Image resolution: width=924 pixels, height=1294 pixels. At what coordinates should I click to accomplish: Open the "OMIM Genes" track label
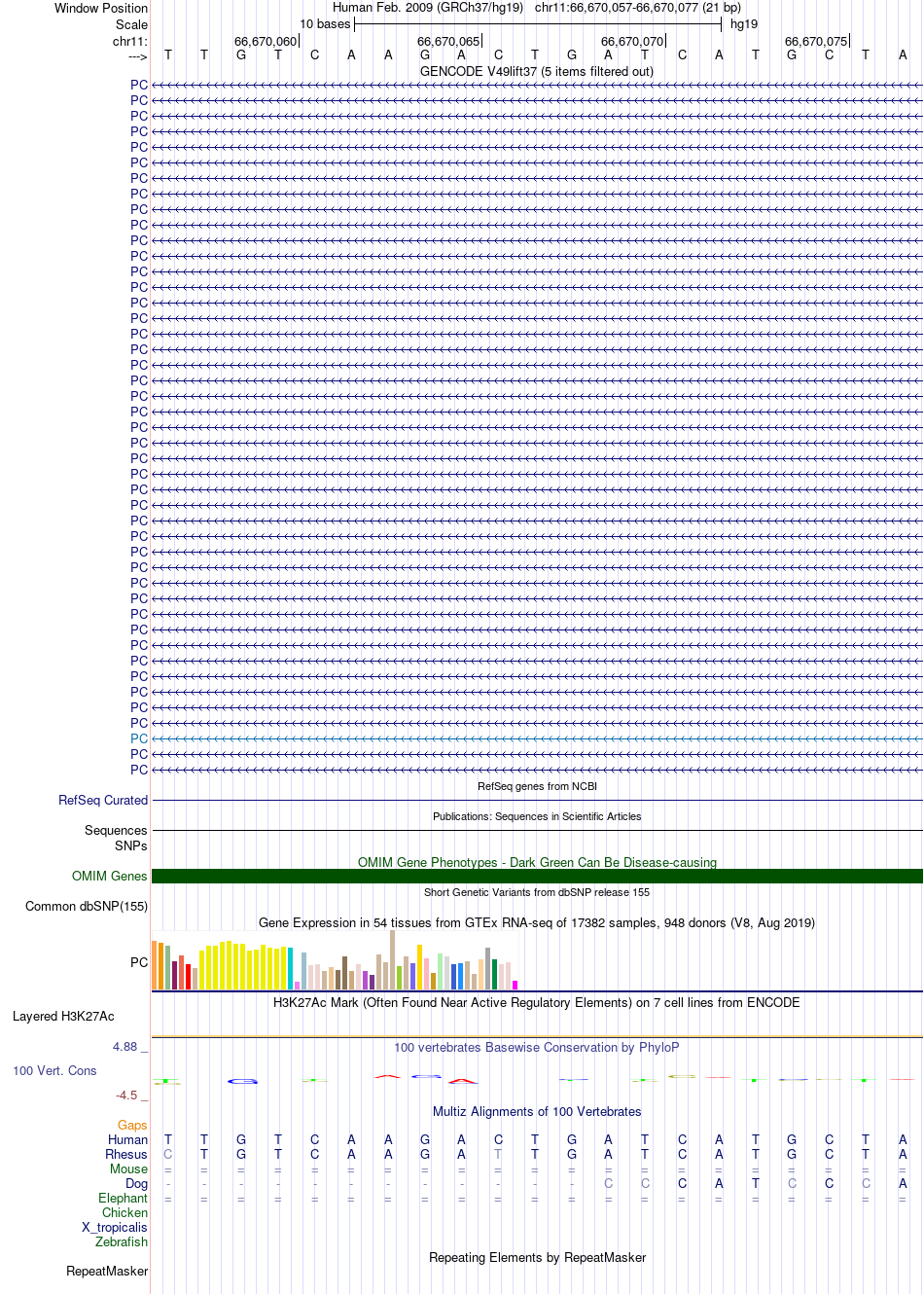(x=110, y=876)
